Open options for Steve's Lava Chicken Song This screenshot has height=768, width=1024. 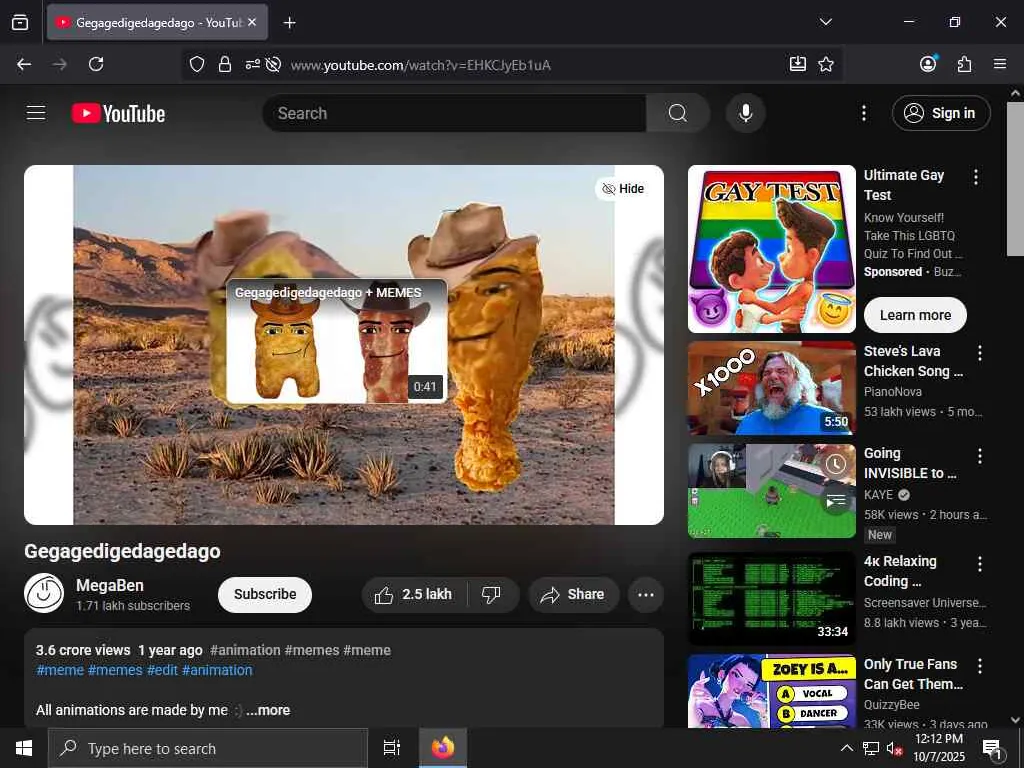pos(980,353)
